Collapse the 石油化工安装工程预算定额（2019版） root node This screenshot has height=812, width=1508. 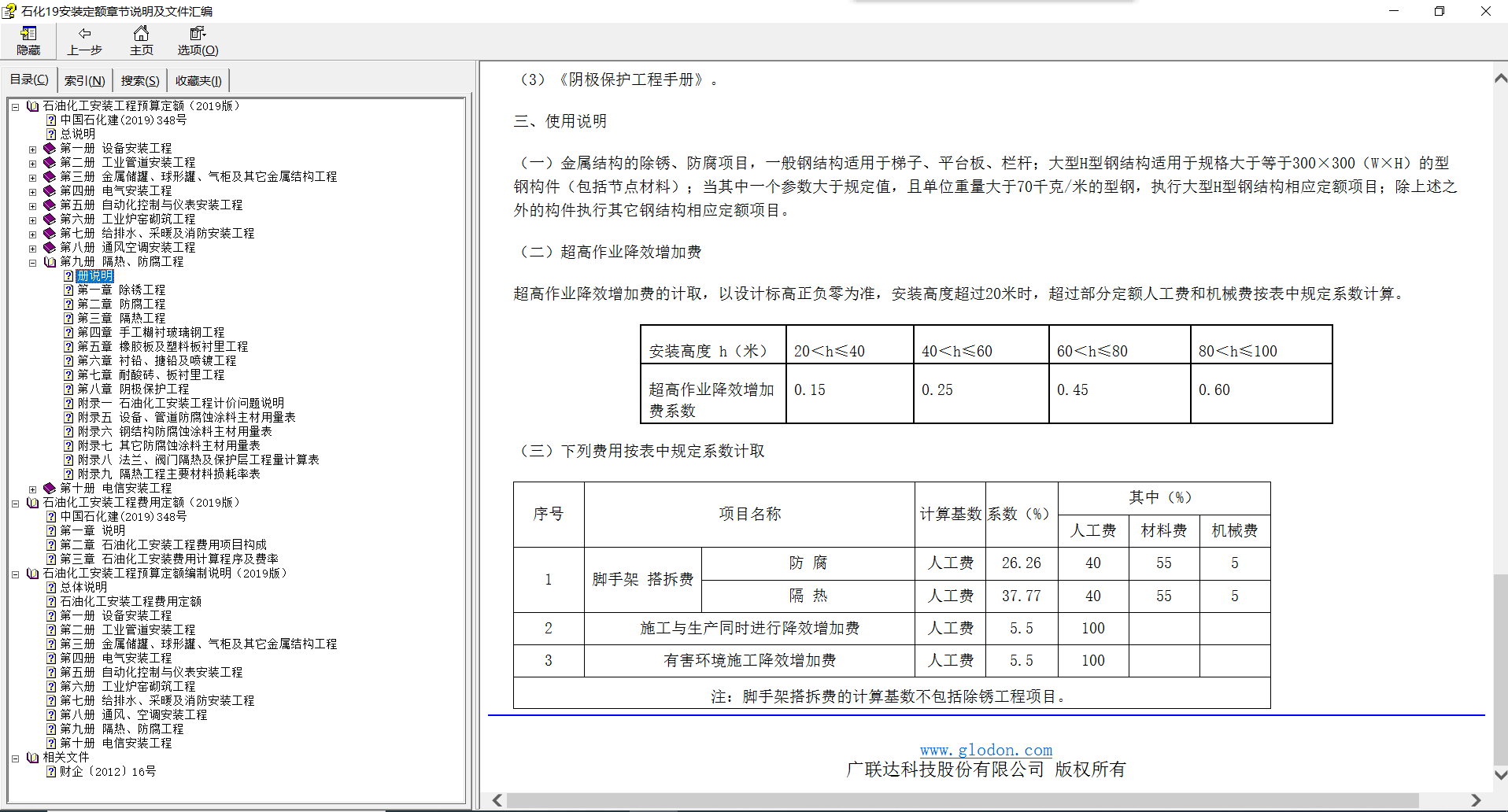(15, 106)
